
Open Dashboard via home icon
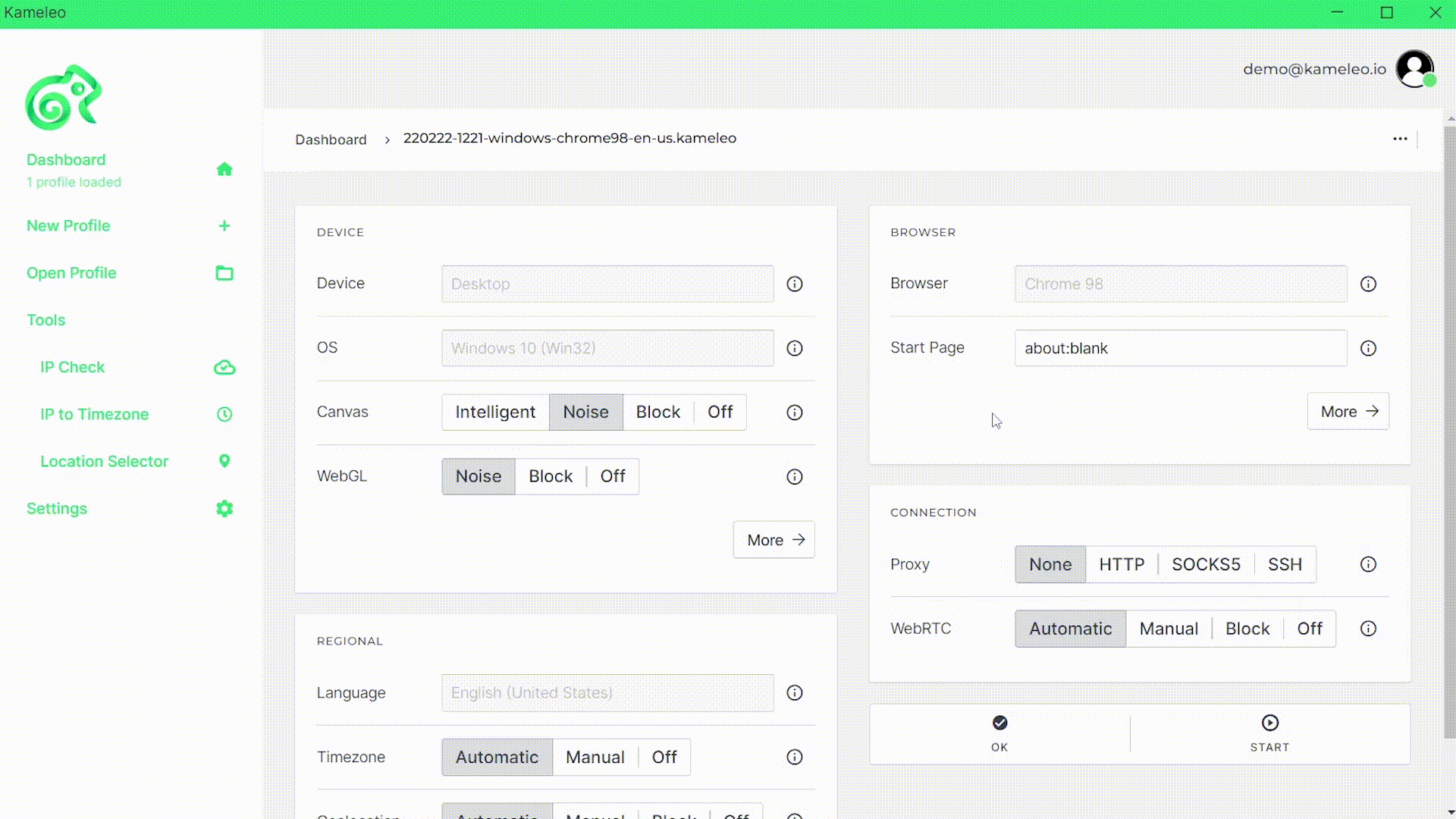coord(224,168)
